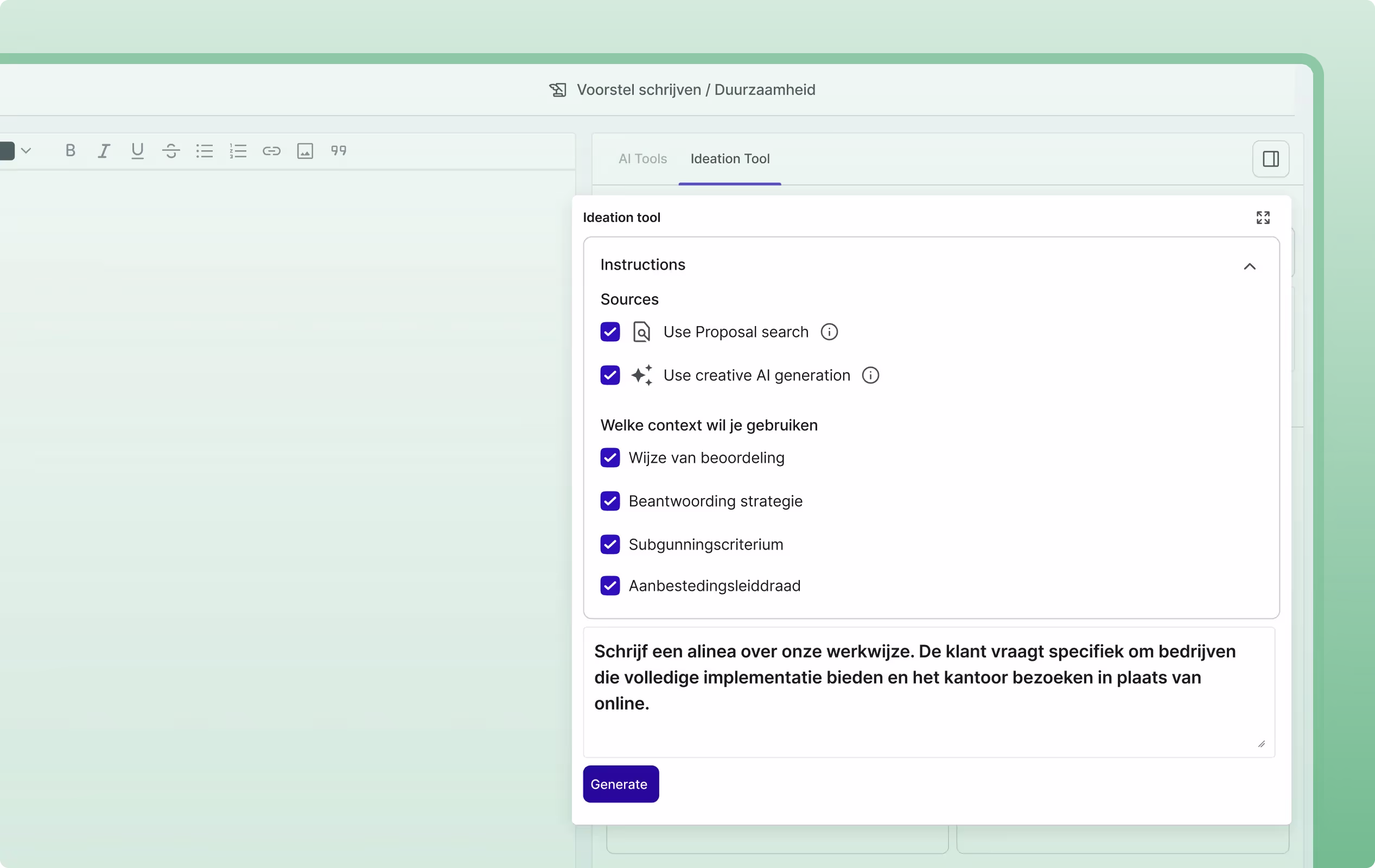Toggle bold formatting in editor toolbar
This screenshot has width=1375, height=868.
[70, 151]
